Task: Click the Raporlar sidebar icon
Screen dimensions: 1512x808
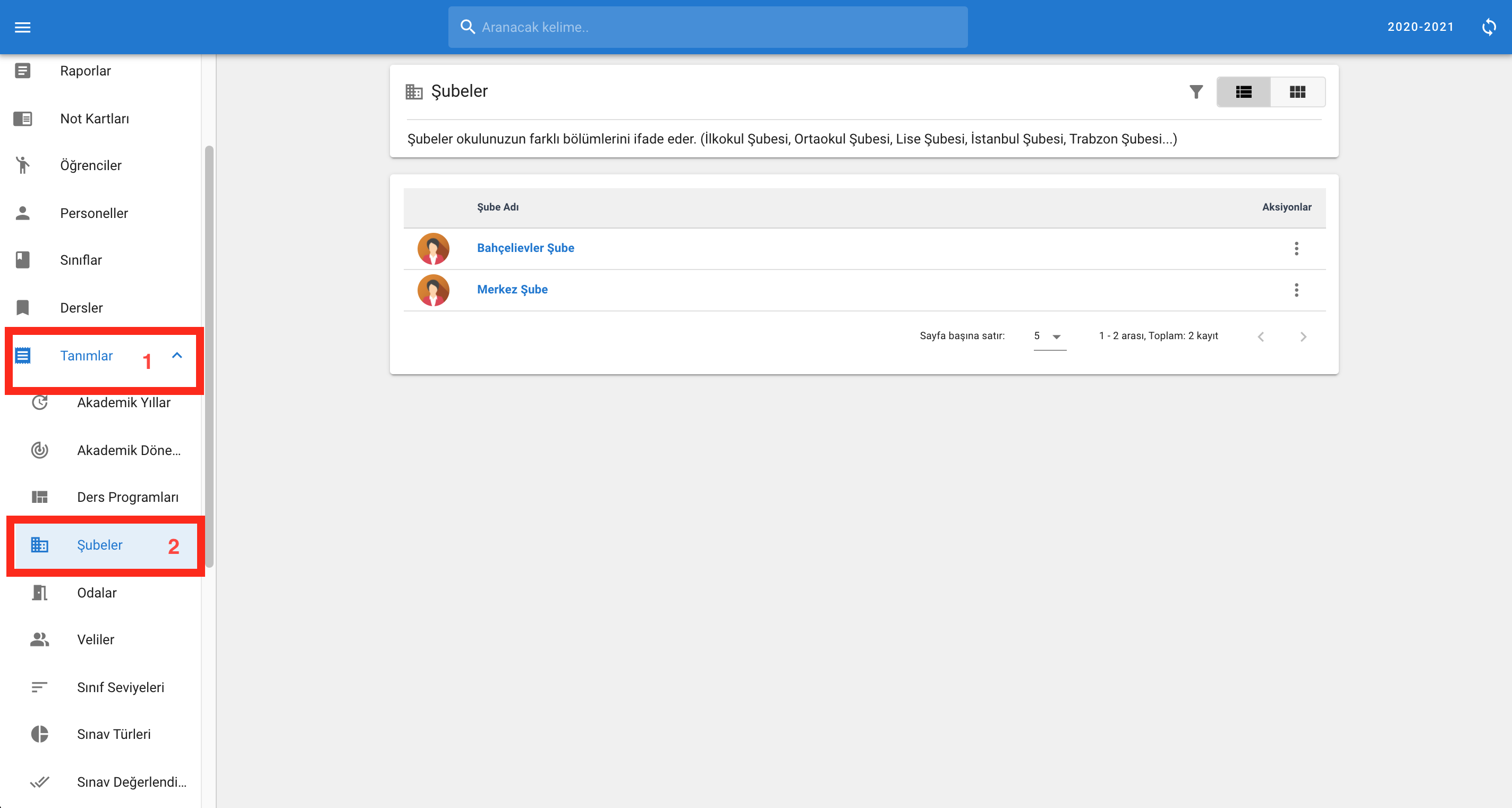Action: [22, 71]
